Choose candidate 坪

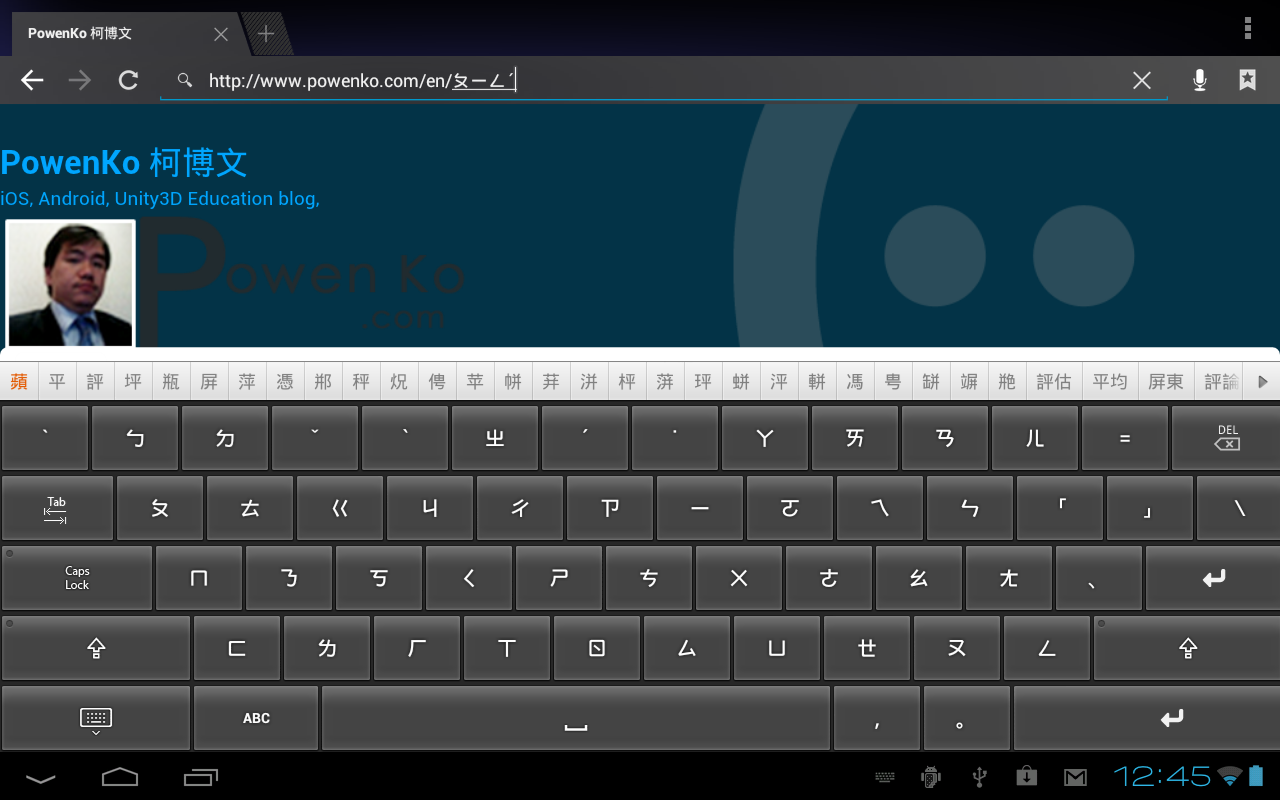click(133, 382)
